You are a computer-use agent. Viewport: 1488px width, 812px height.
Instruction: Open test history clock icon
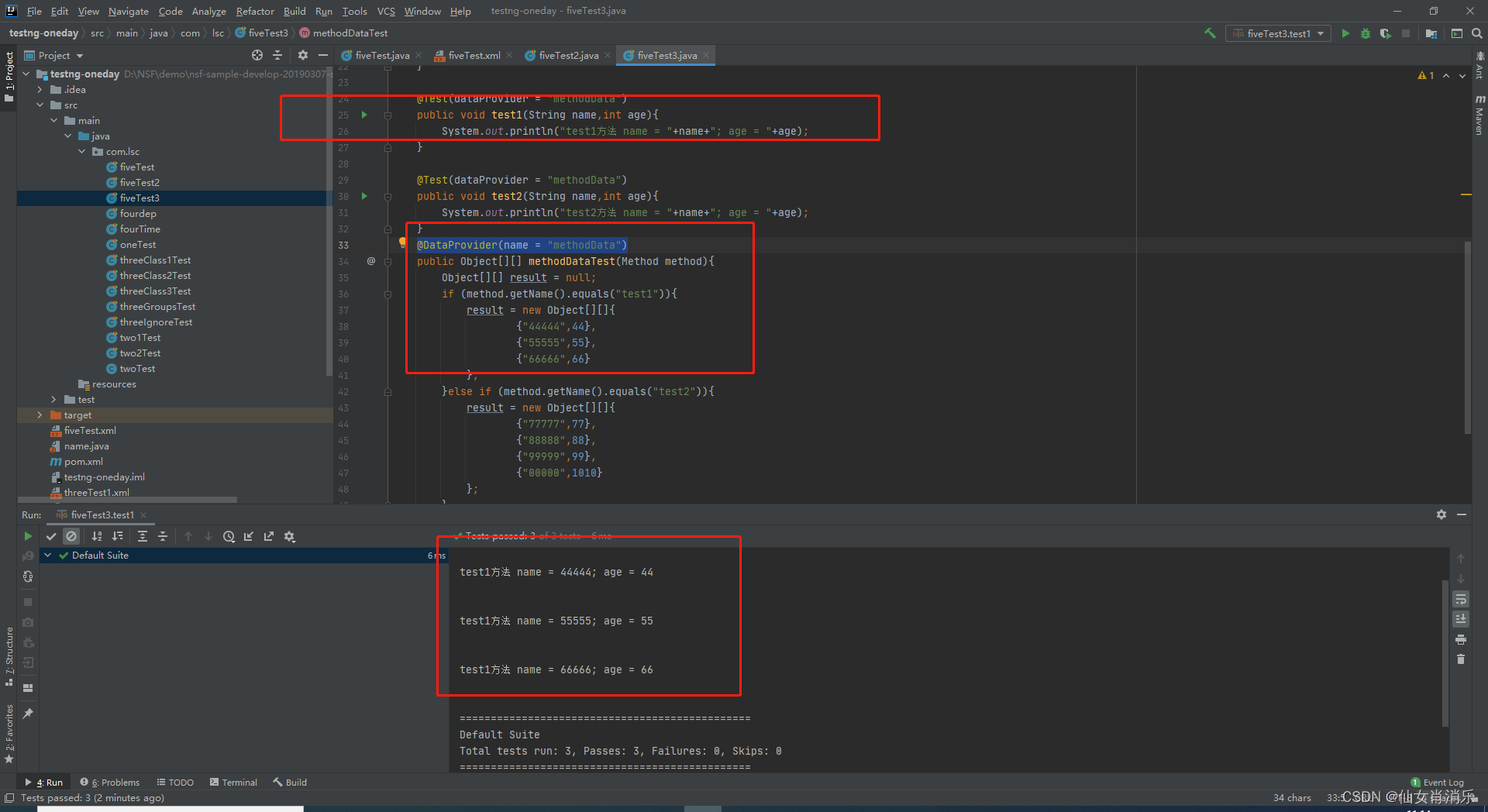click(x=229, y=536)
